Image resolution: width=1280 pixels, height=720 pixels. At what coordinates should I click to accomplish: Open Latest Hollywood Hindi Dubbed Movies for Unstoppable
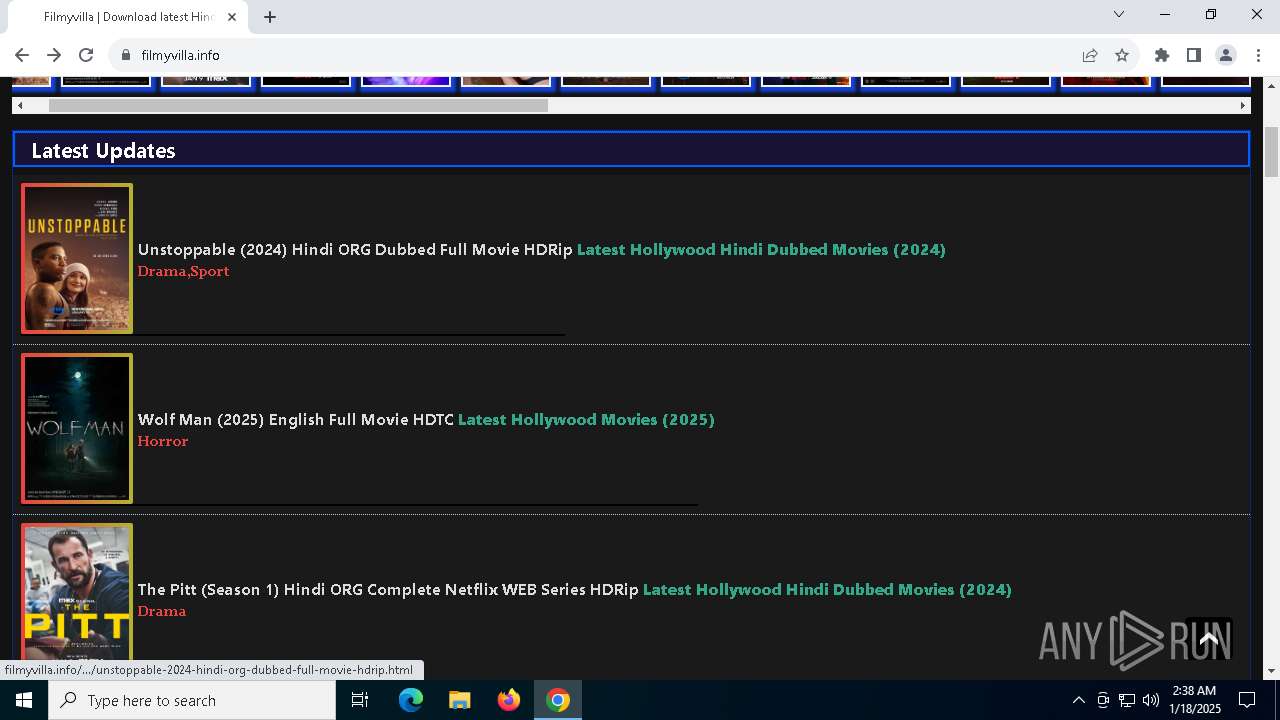[761, 249]
